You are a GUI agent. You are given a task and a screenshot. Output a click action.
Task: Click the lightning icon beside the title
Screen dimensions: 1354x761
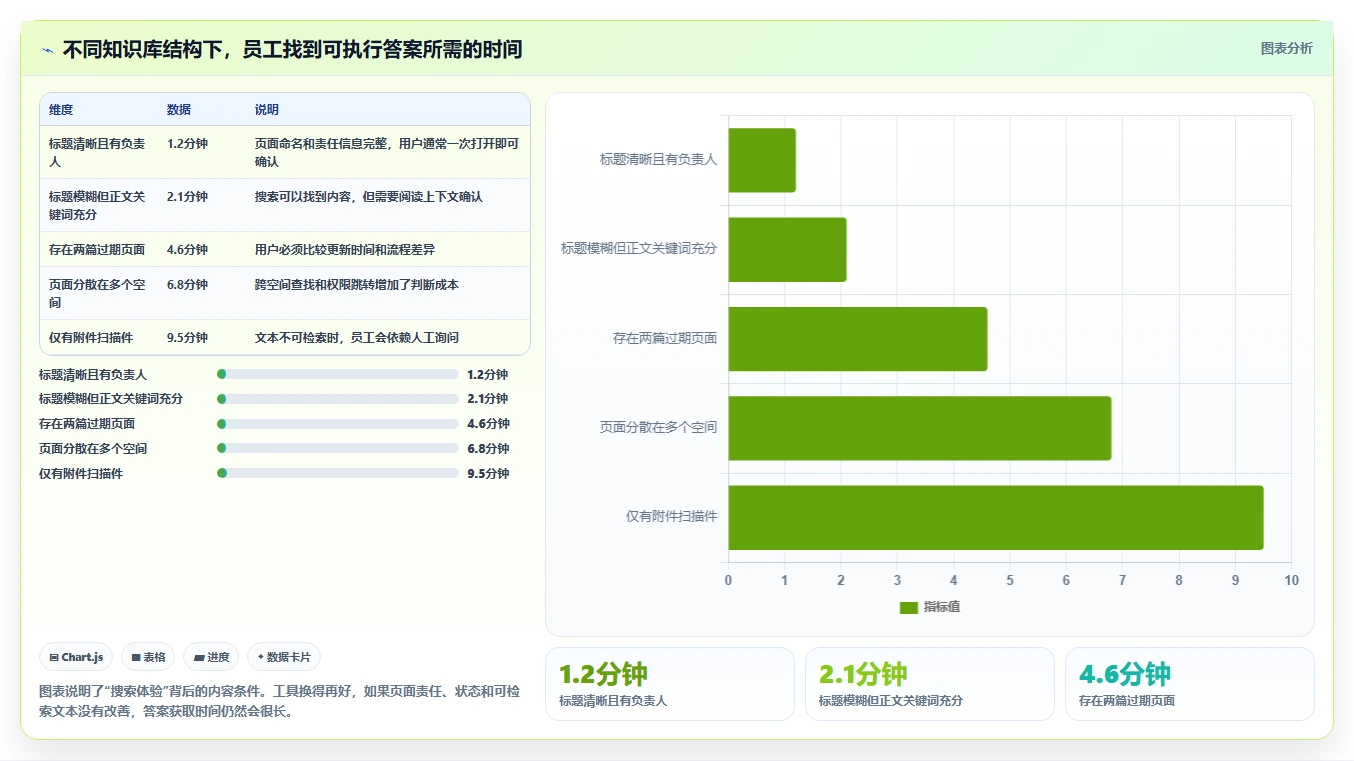pos(47,50)
